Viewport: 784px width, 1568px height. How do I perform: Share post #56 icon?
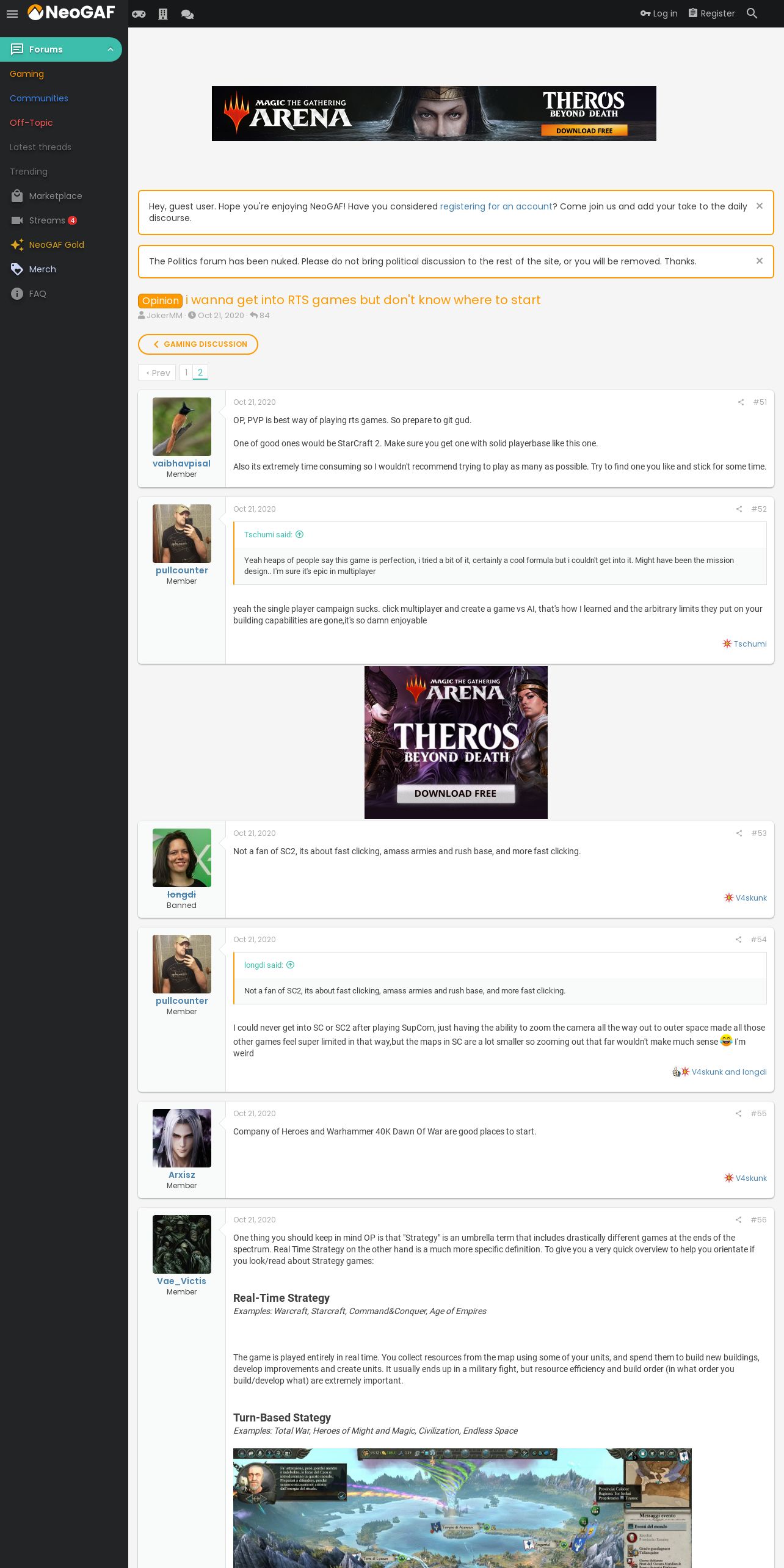coord(738,1220)
